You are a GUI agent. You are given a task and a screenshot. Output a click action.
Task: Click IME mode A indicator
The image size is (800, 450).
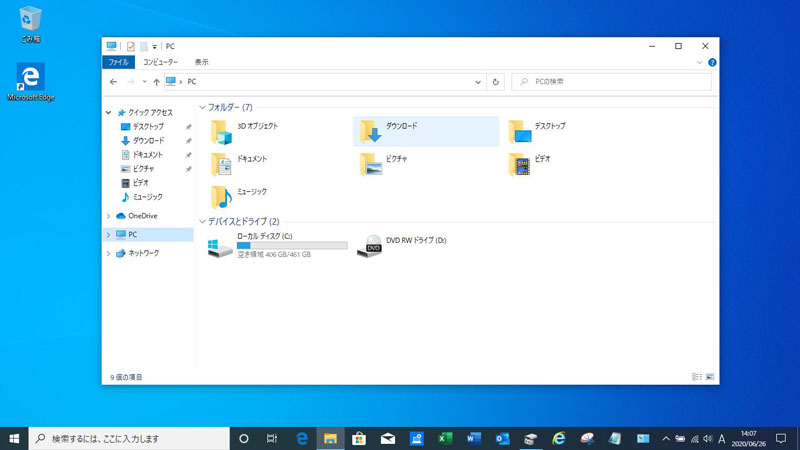pyautogui.click(x=721, y=438)
